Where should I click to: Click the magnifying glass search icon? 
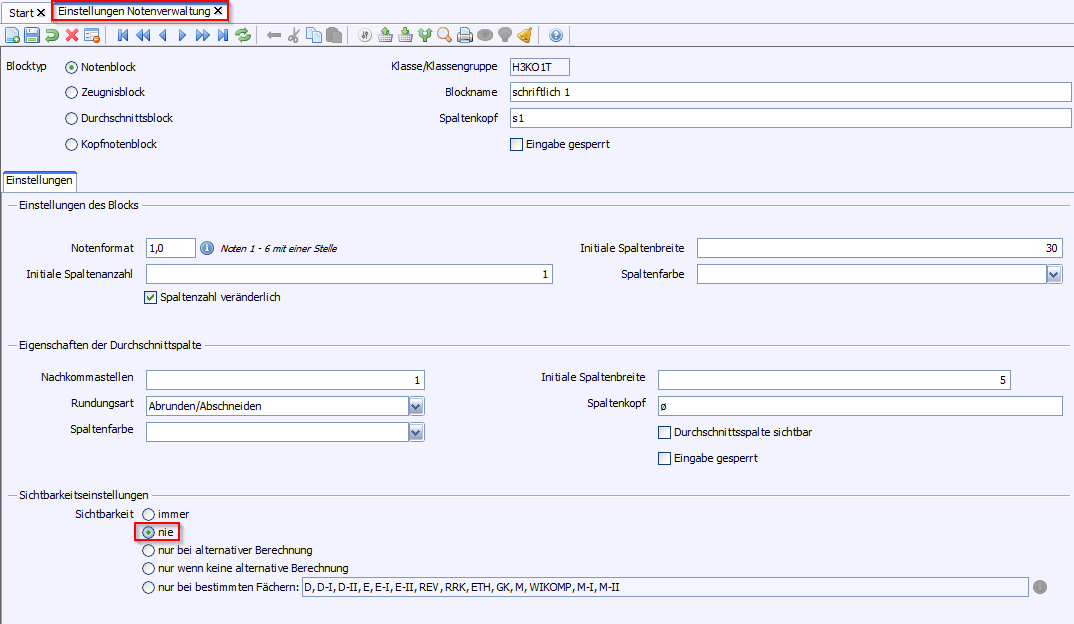click(x=444, y=36)
